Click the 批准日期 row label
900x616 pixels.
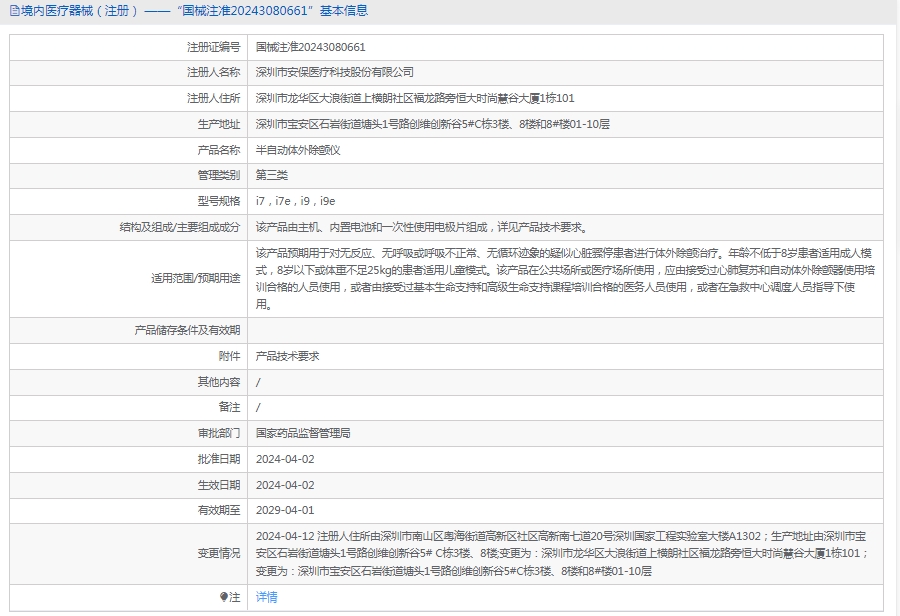pyautogui.click(x=219, y=459)
